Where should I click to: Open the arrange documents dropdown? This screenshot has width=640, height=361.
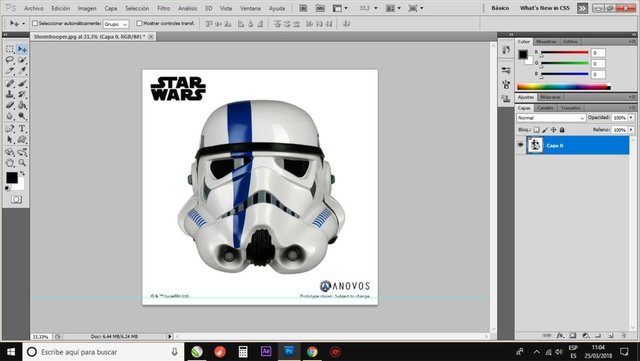click(x=395, y=8)
